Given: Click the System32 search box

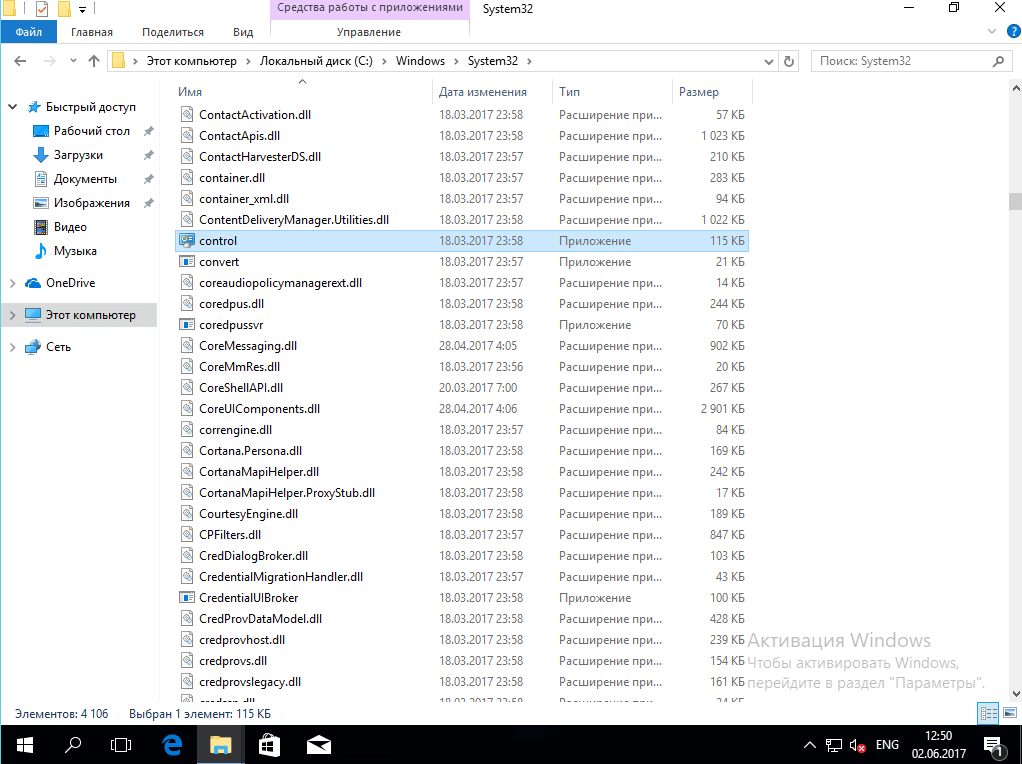Looking at the screenshot, I should (908, 61).
